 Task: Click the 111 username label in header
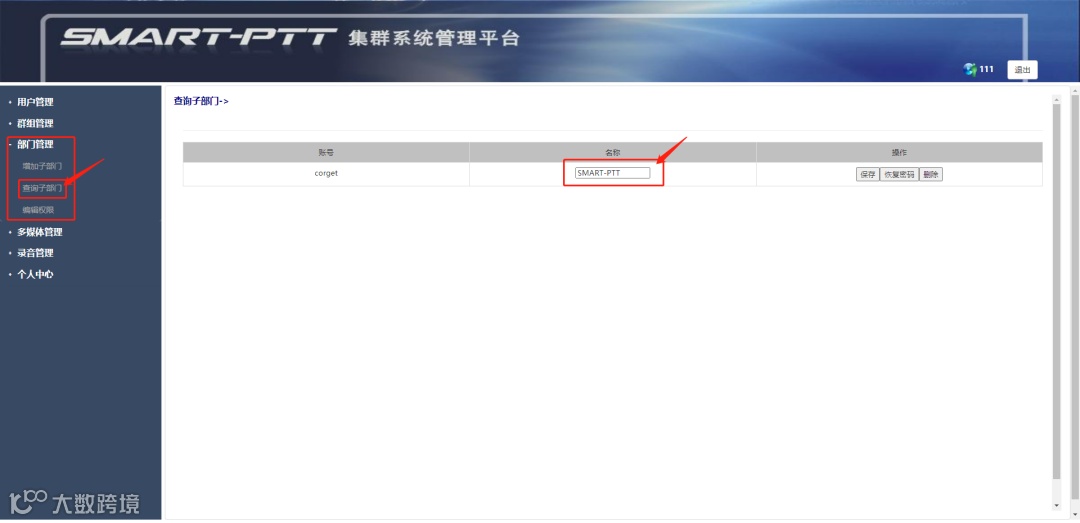click(x=987, y=69)
